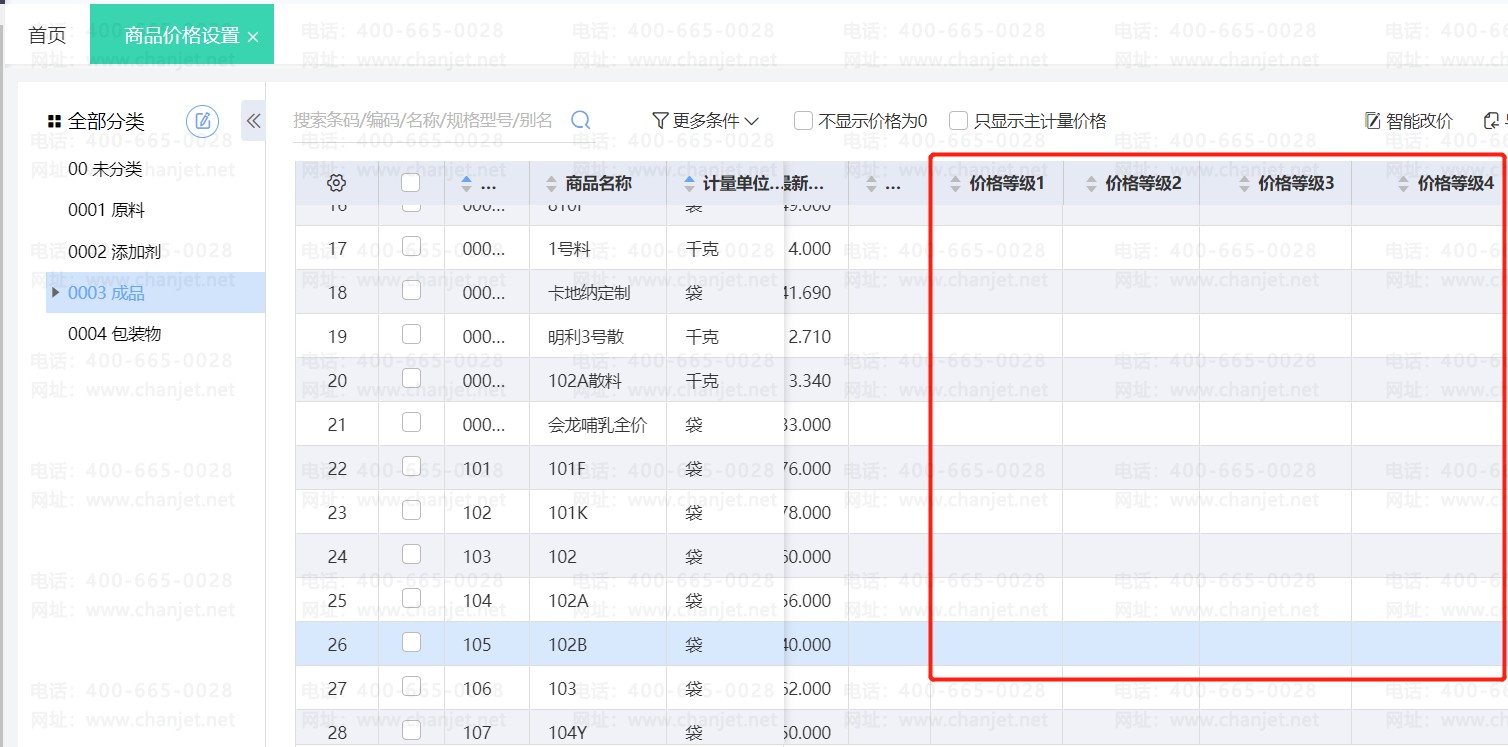Screen dimensions: 1508x747
Task: Click the search magnifier icon
Action: 580,120
